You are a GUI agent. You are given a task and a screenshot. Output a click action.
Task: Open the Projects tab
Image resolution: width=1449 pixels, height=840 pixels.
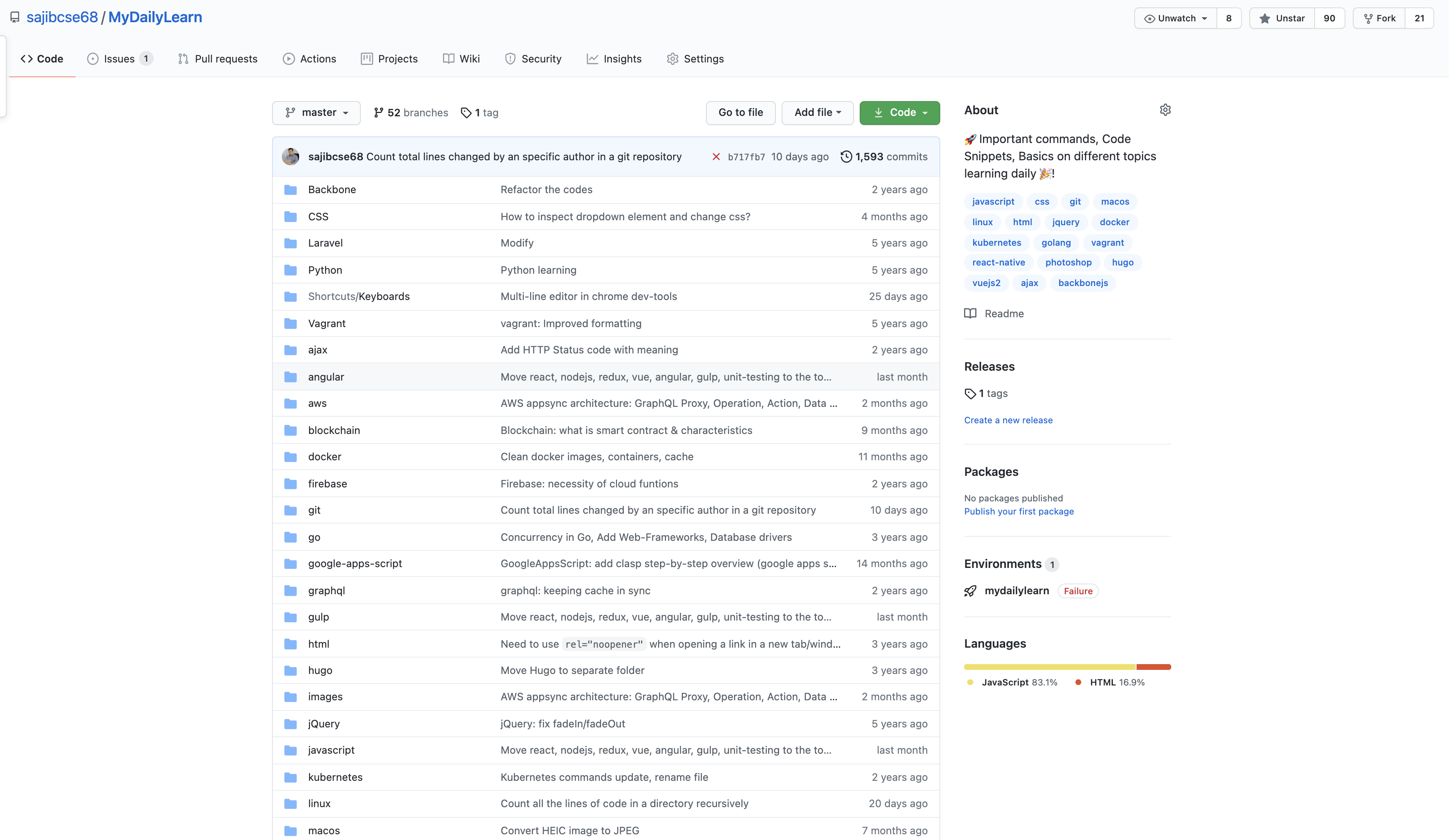click(x=389, y=59)
